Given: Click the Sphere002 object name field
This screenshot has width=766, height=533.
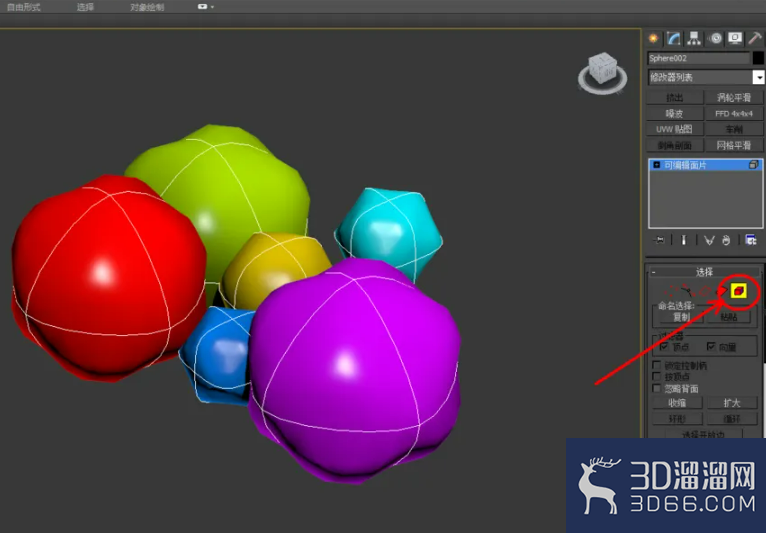Looking at the screenshot, I should 699,58.
